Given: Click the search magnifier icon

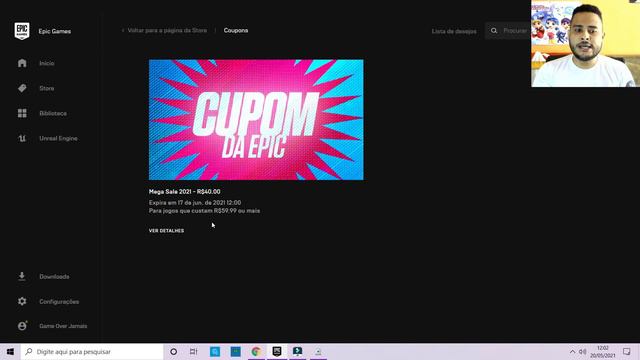Looking at the screenshot, I should click(494, 31).
